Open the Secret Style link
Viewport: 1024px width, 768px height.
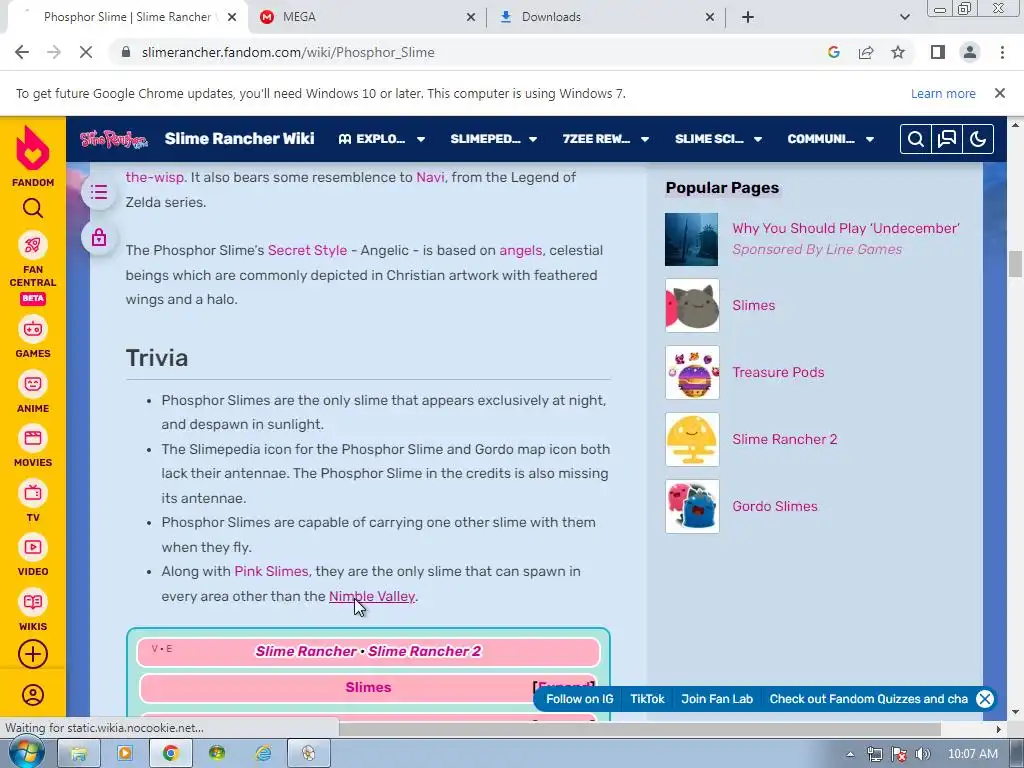click(308, 250)
